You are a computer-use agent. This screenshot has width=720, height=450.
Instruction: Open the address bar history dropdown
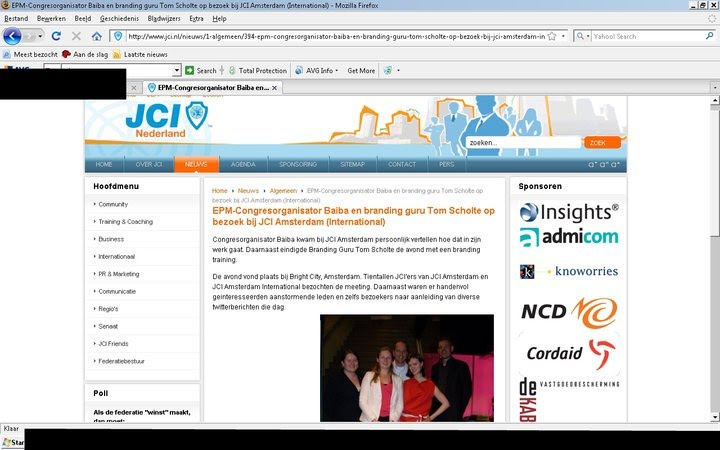pos(563,36)
